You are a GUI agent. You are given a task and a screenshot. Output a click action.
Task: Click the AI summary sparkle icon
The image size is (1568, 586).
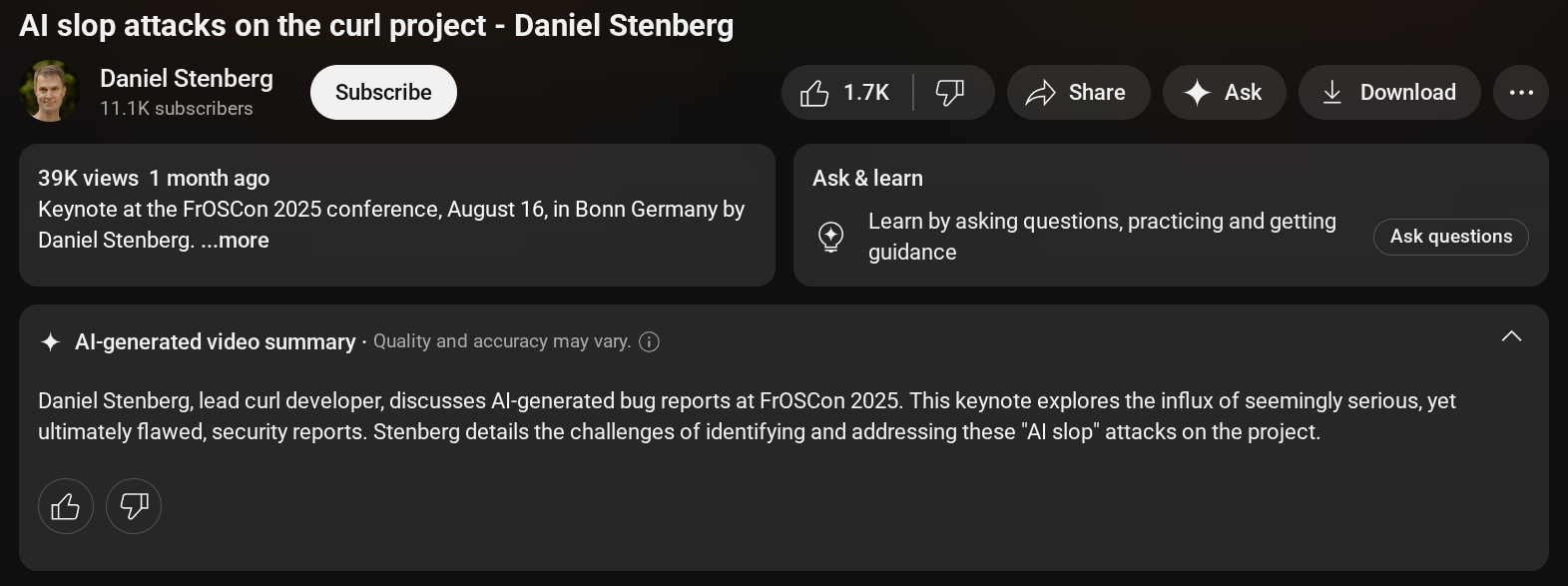(50, 342)
